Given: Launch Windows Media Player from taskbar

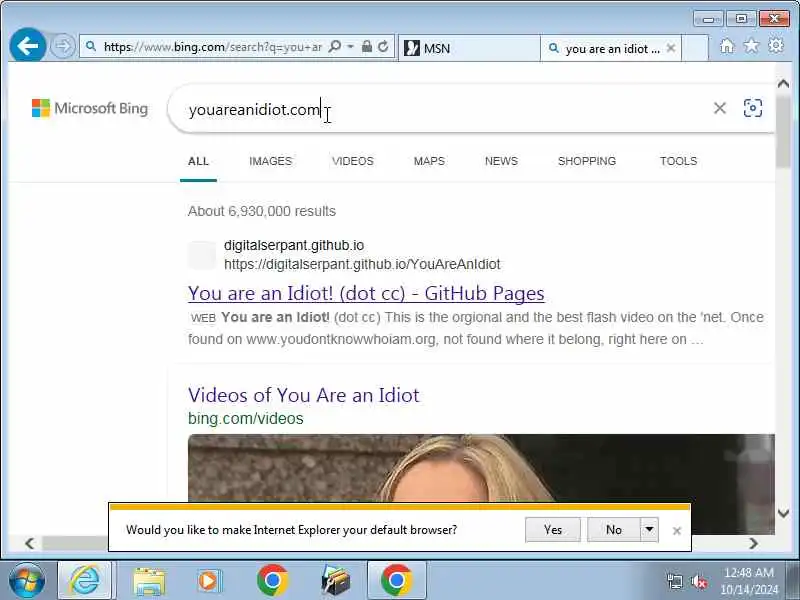Looking at the screenshot, I should point(208,581).
